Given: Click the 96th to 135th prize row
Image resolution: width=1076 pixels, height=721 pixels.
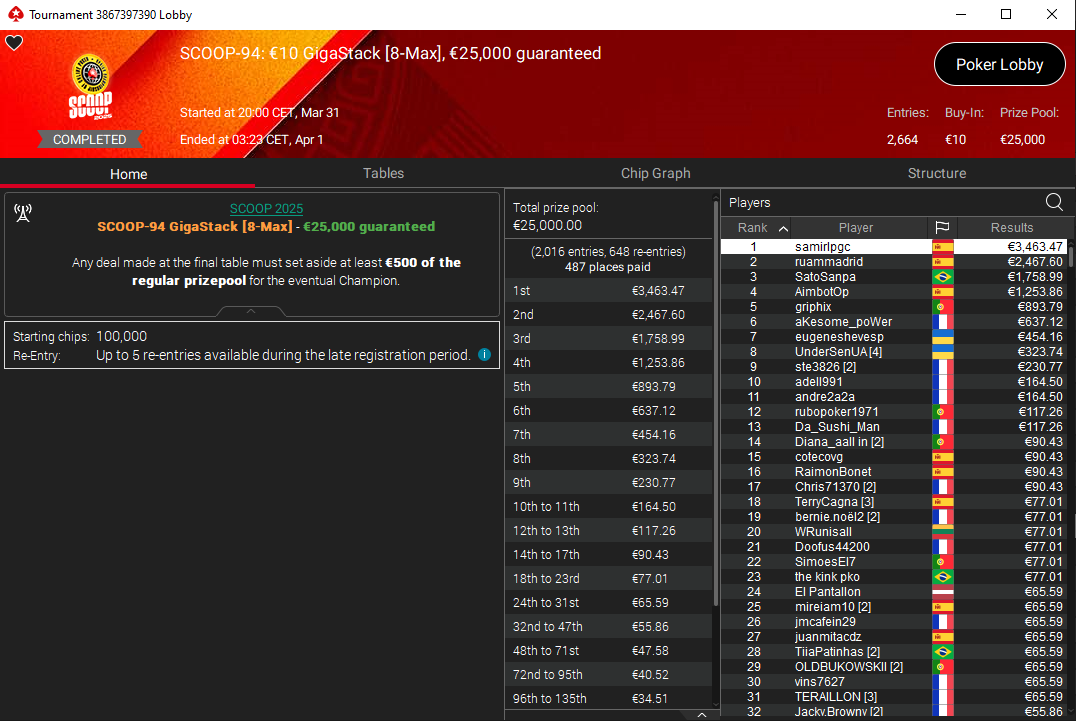Looking at the screenshot, I should tap(609, 698).
